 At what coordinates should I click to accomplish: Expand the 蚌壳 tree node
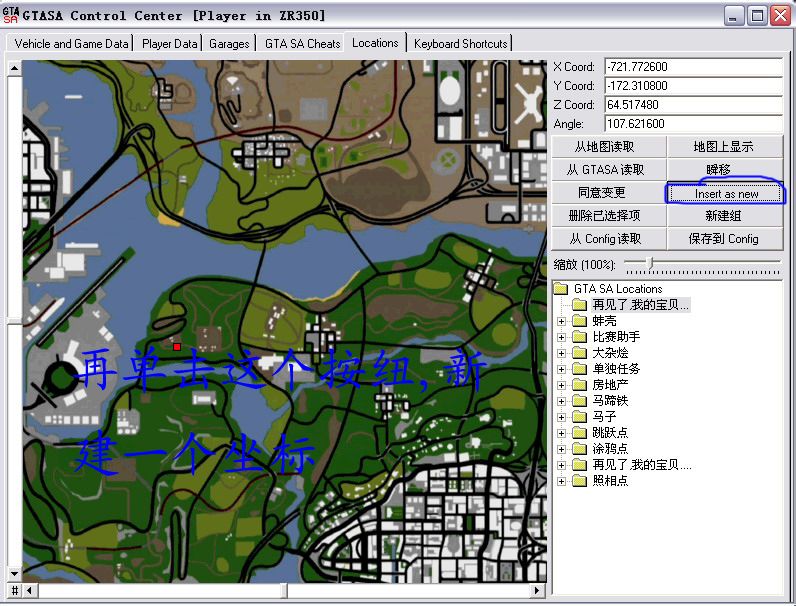[x=561, y=321]
